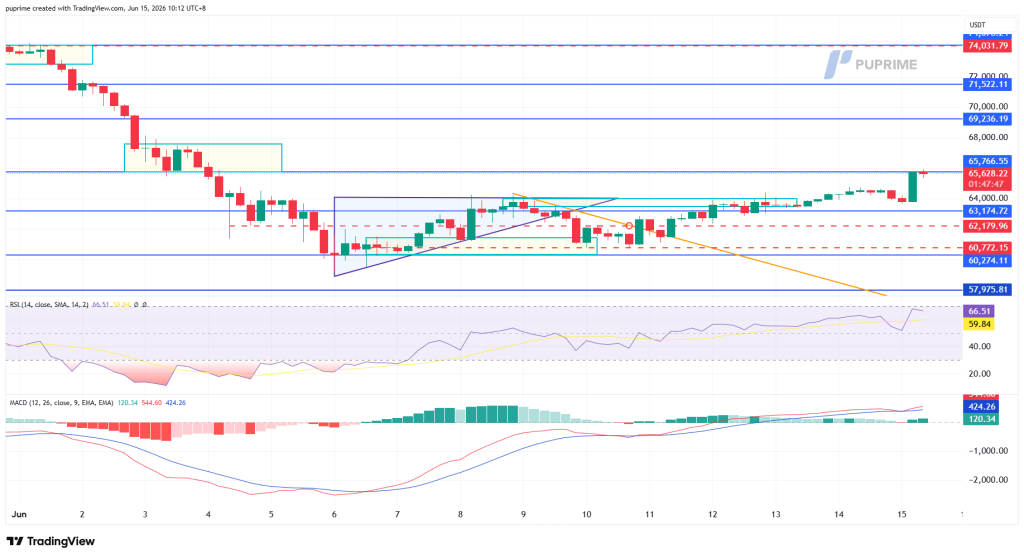The height and width of the screenshot is (558, 1024).
Task: Select the 71,522.11 price level label
Action: (x=987, y=84)
